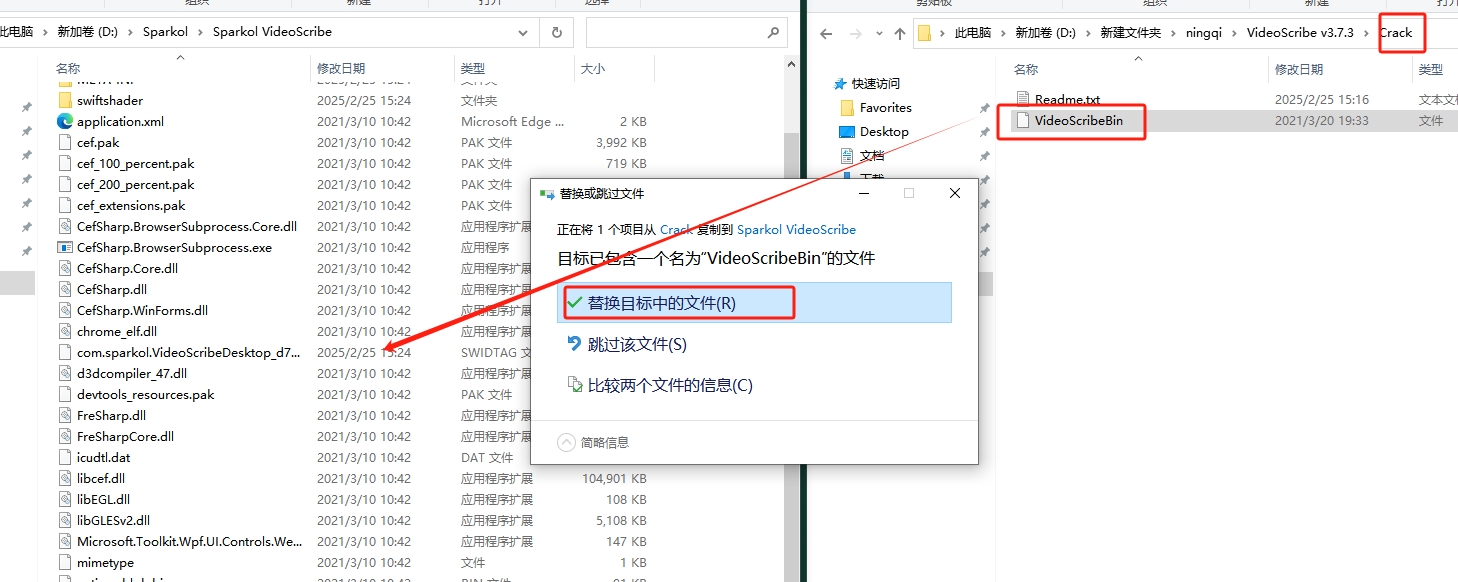Expand the breadcrumb chevron after Sparkol in left window

pos(200,32)
